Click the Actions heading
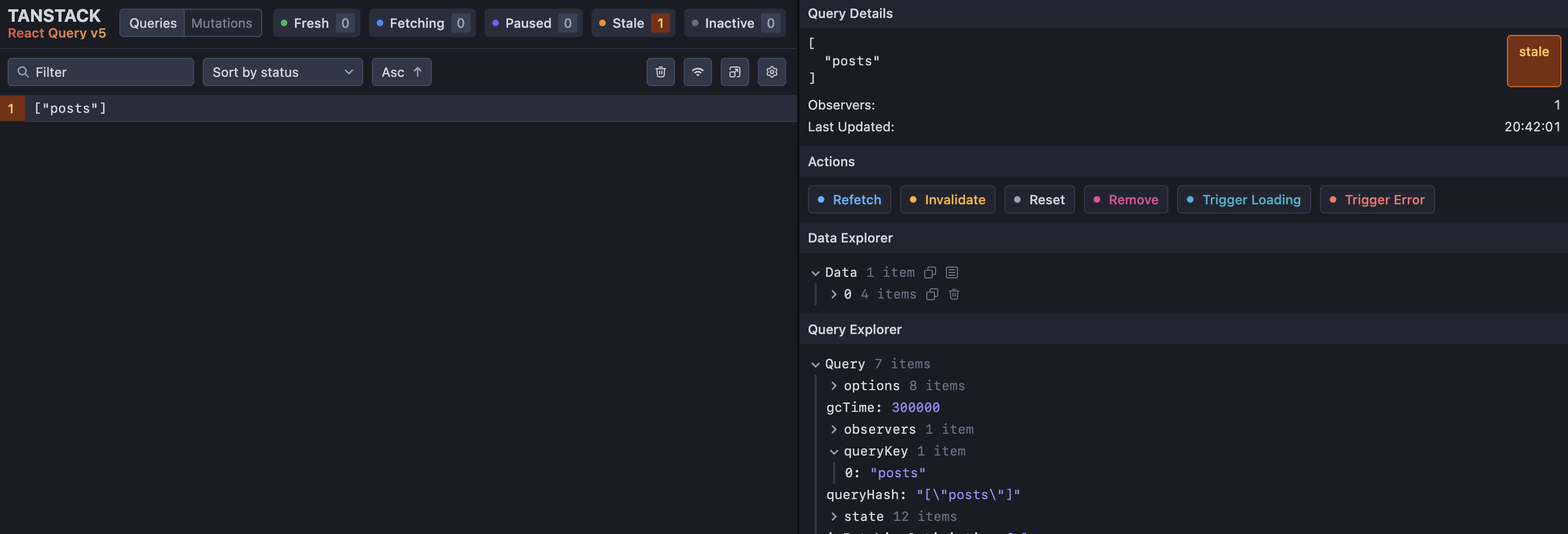The width and height of the screenshot is (1568, 534). (831, 161)
